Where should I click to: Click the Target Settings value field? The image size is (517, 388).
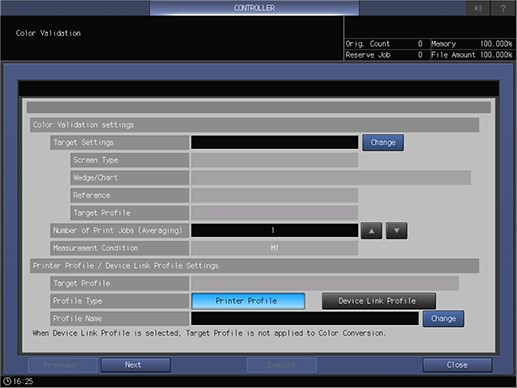[x=275, y=143]
